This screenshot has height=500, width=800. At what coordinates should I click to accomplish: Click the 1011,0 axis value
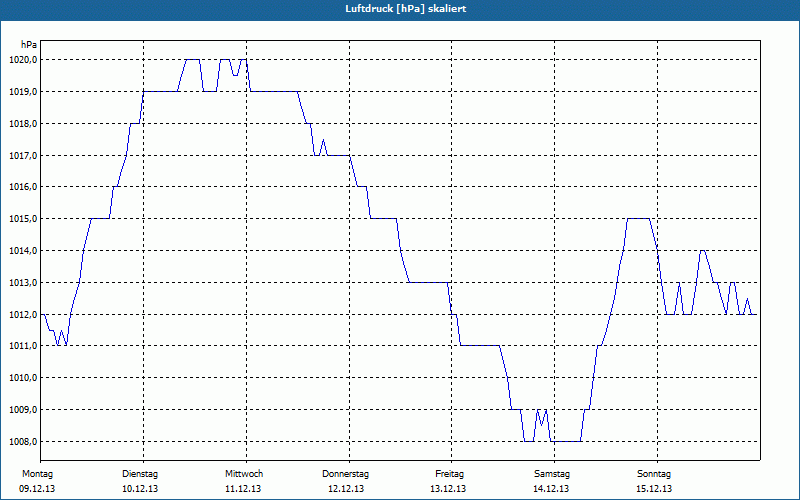pyautogui.click(x=23, y=346)
